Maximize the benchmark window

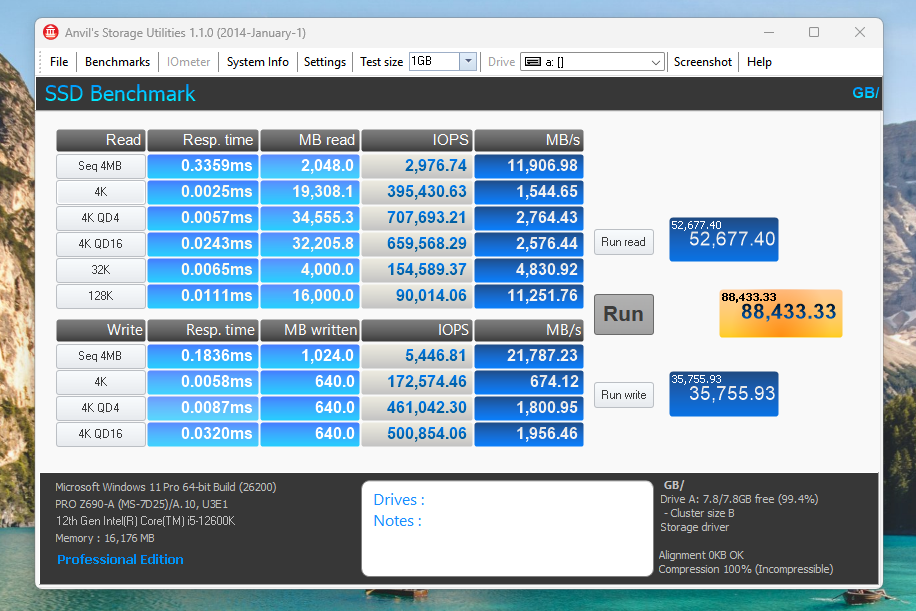tap(813, 32)
